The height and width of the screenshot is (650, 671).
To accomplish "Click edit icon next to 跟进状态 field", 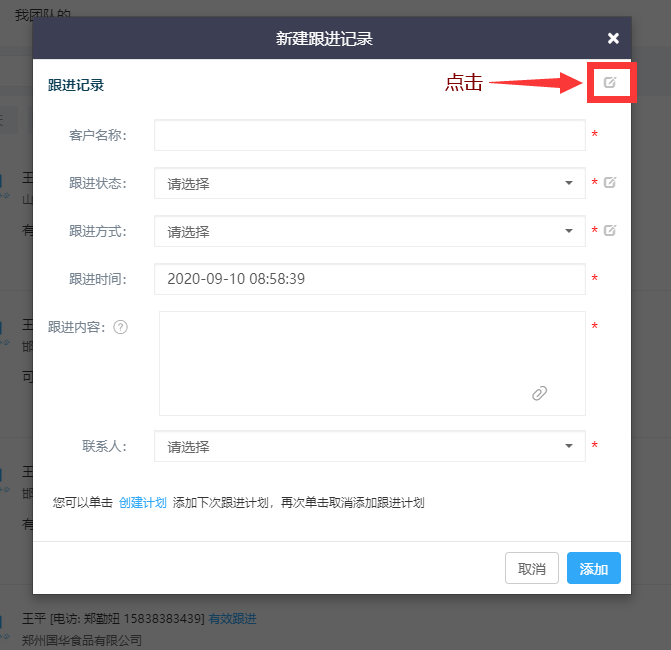I will pyautogui.click(x=610, y=182).
